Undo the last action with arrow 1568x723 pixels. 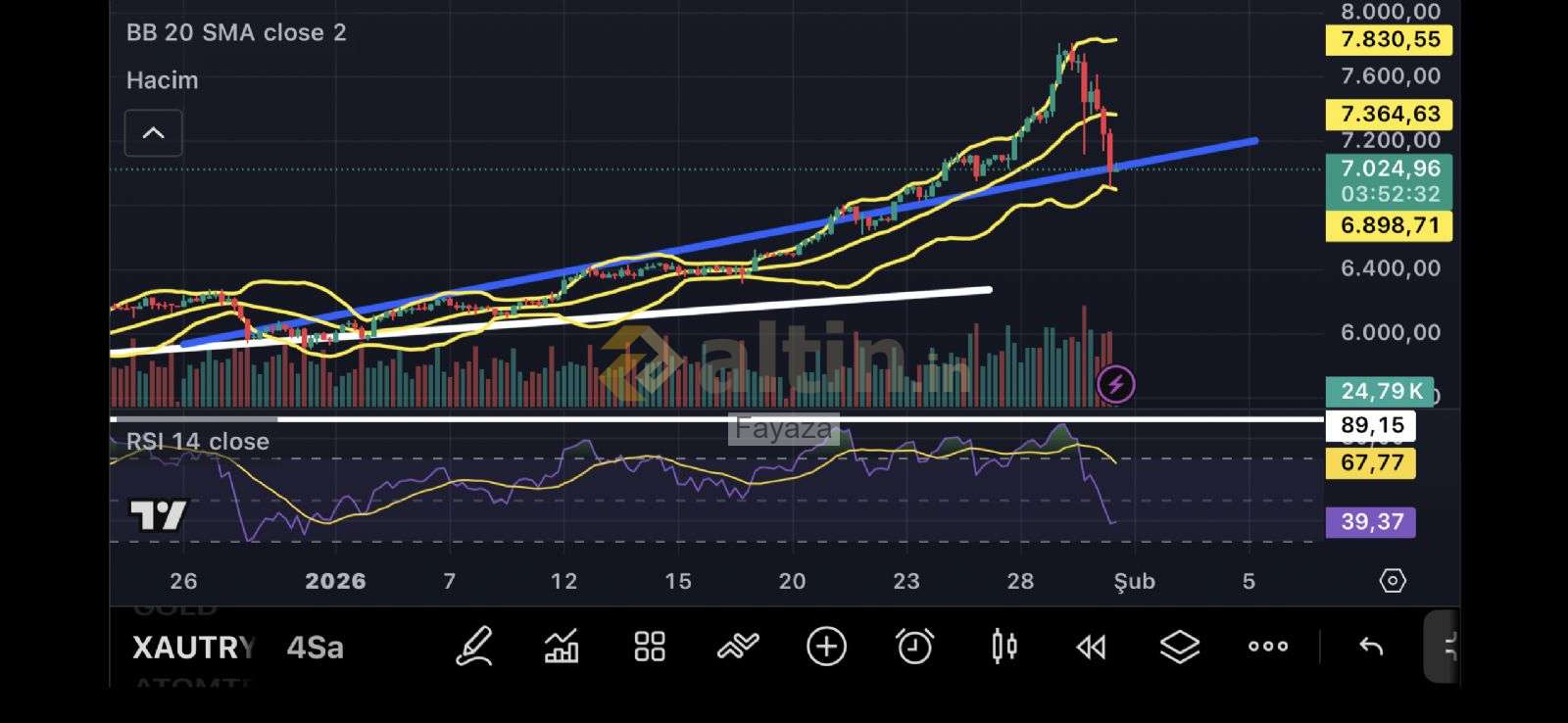1371,647
